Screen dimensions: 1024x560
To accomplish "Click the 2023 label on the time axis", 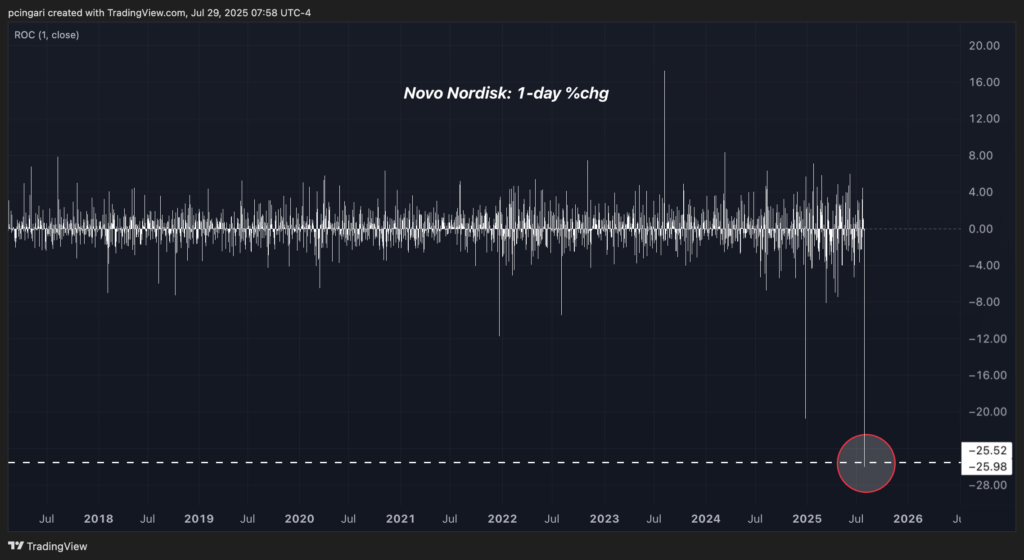I will (x=604, y=519).
